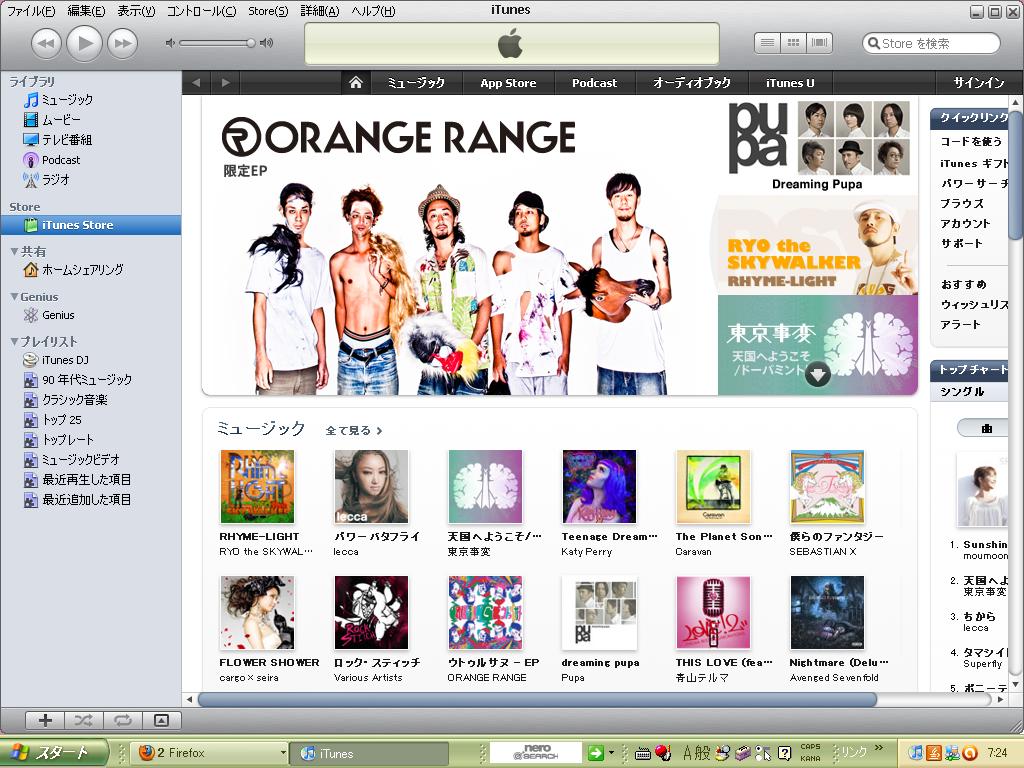The height and width of the screenshot is (768, 1024).
Task: Open the Store menu
Action: coord(268,11)
